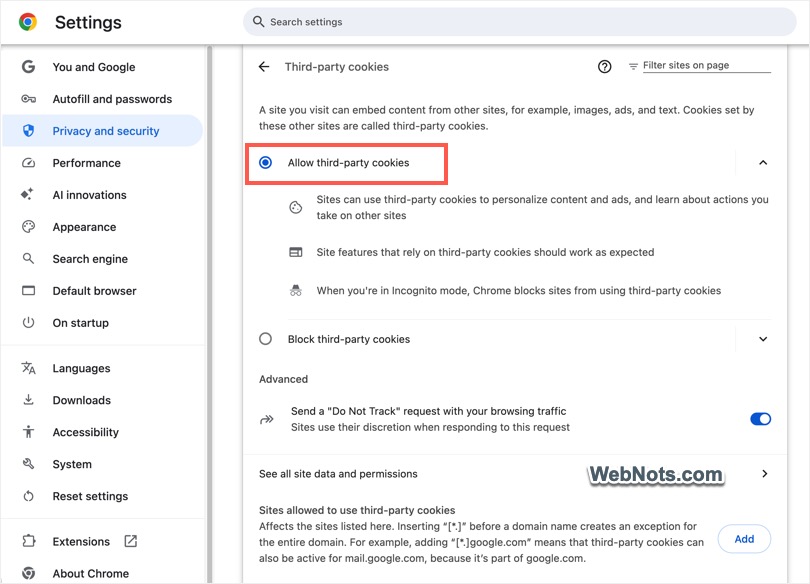Open the Languages settings page
Image resolution: width=810 pixels, height=584 pixels.
click(x=102, y=368)
